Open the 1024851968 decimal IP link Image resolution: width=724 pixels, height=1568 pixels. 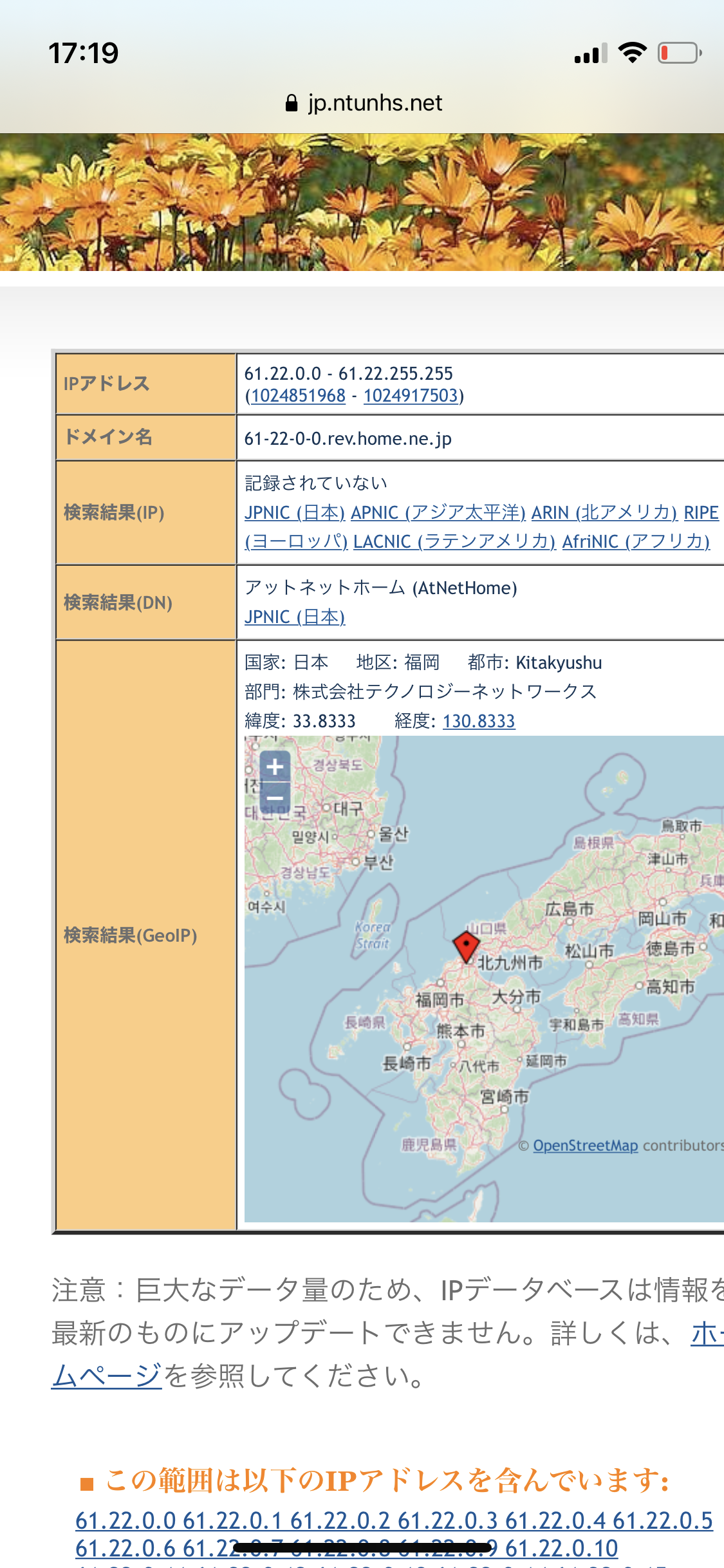(298, 395)
